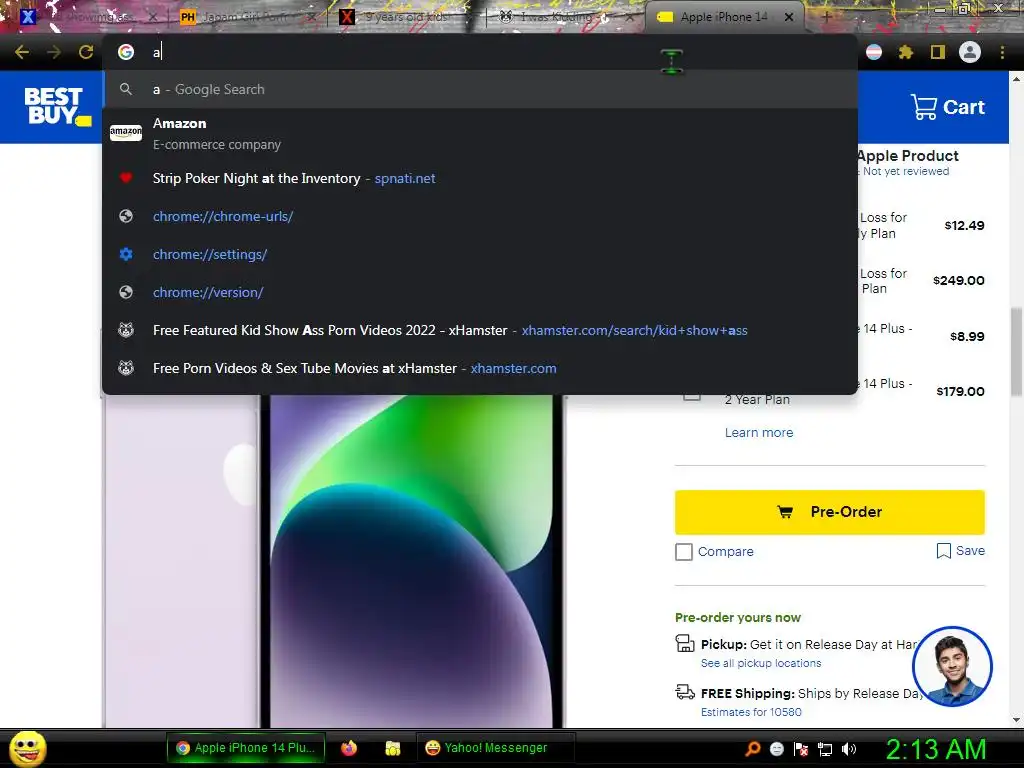Select the Chrome 'Apple iPhone 14 Plu...' taskbar item
Image resolution: width=1024 pixels, height=768 pixels.
point(248,748)
